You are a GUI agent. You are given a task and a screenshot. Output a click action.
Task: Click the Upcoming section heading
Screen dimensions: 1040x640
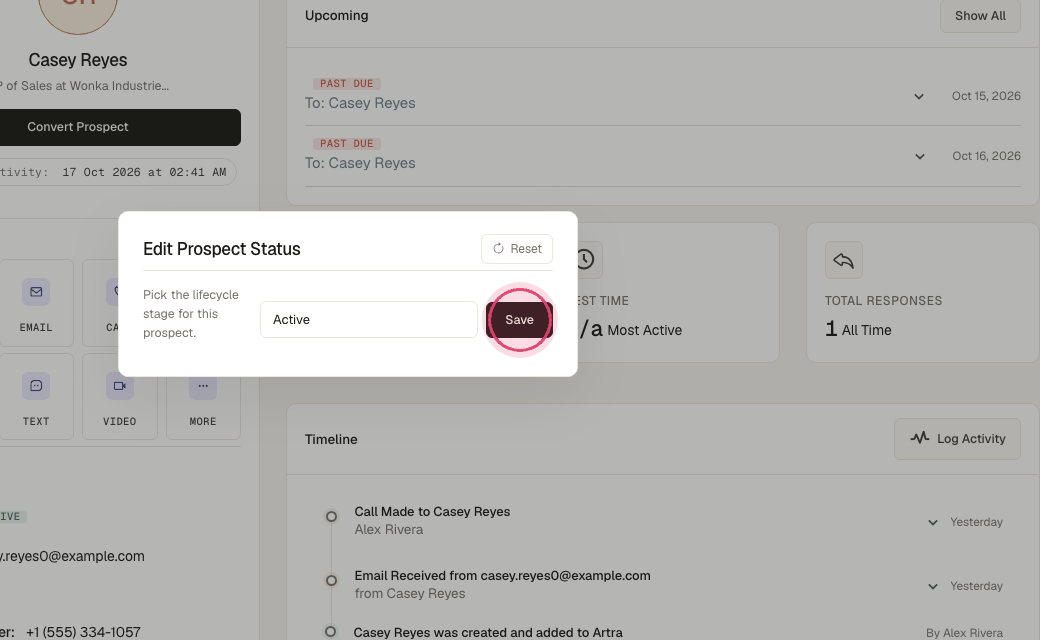tap(336, 15)
